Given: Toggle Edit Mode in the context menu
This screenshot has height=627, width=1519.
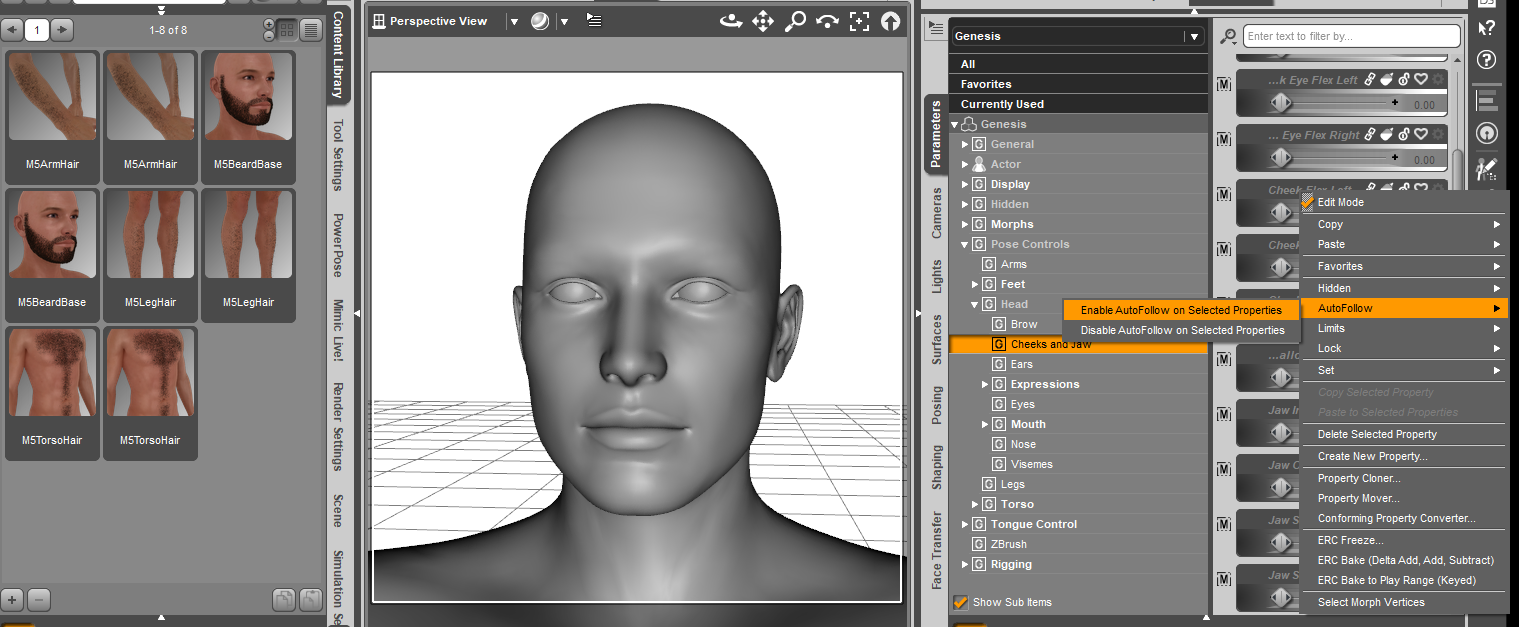Looking at the screenshot, I should tap(1340, 202).
